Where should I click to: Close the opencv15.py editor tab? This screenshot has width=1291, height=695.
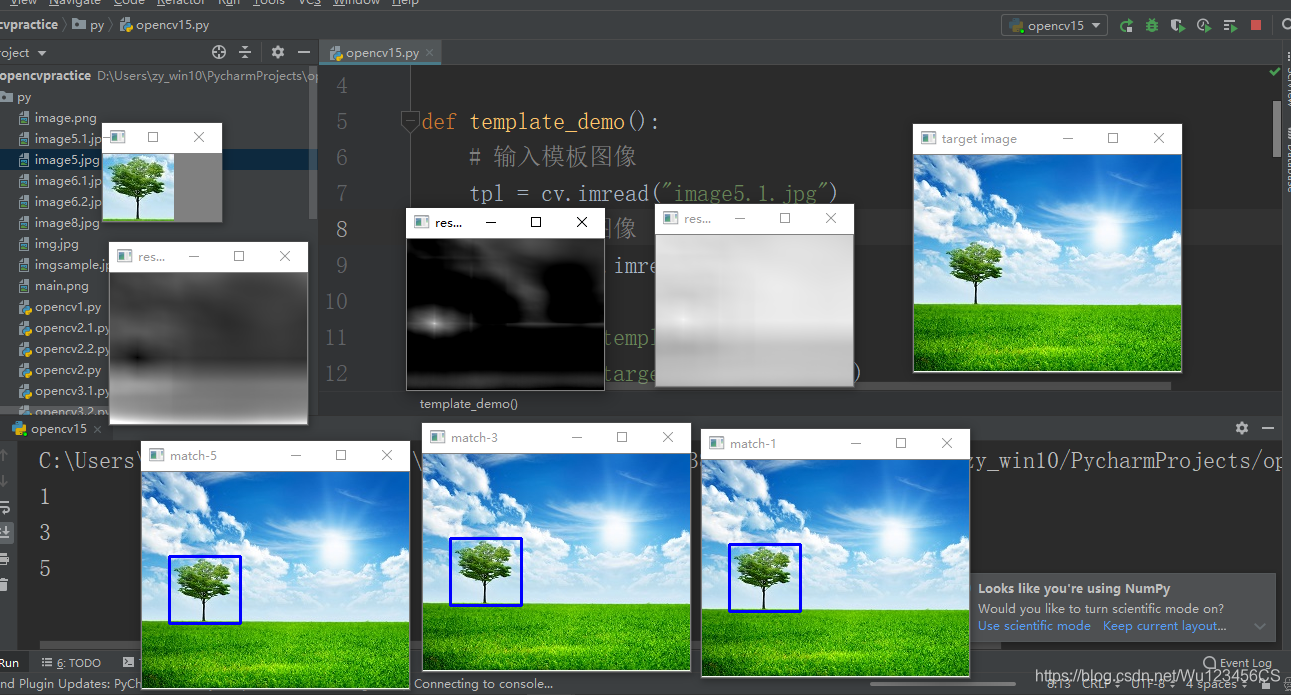point(429,53)
